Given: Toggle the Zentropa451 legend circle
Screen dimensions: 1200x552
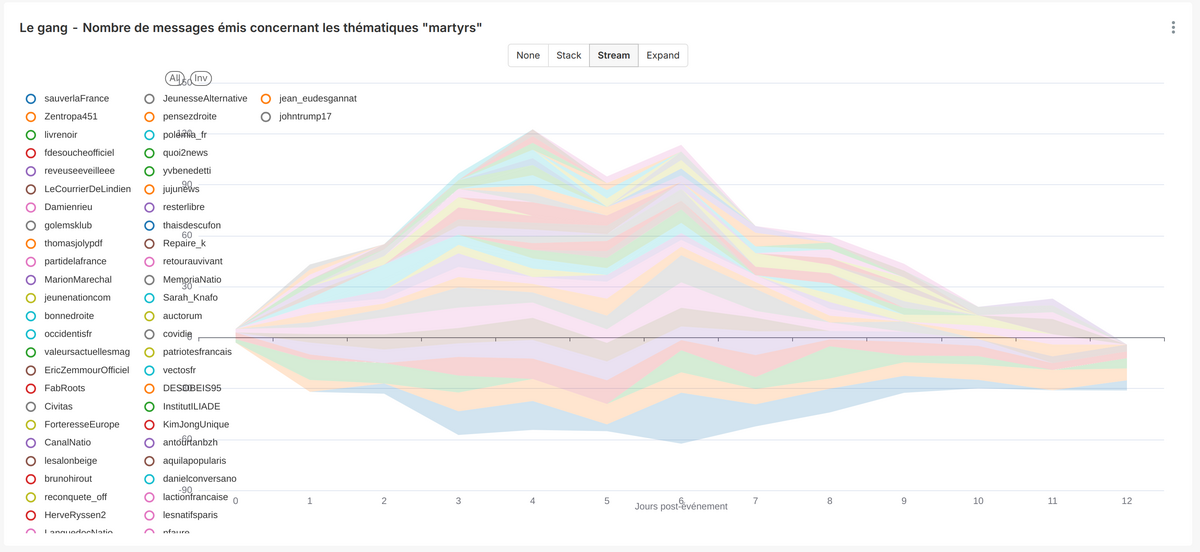Looking at the screenshot, I should 31,117.
